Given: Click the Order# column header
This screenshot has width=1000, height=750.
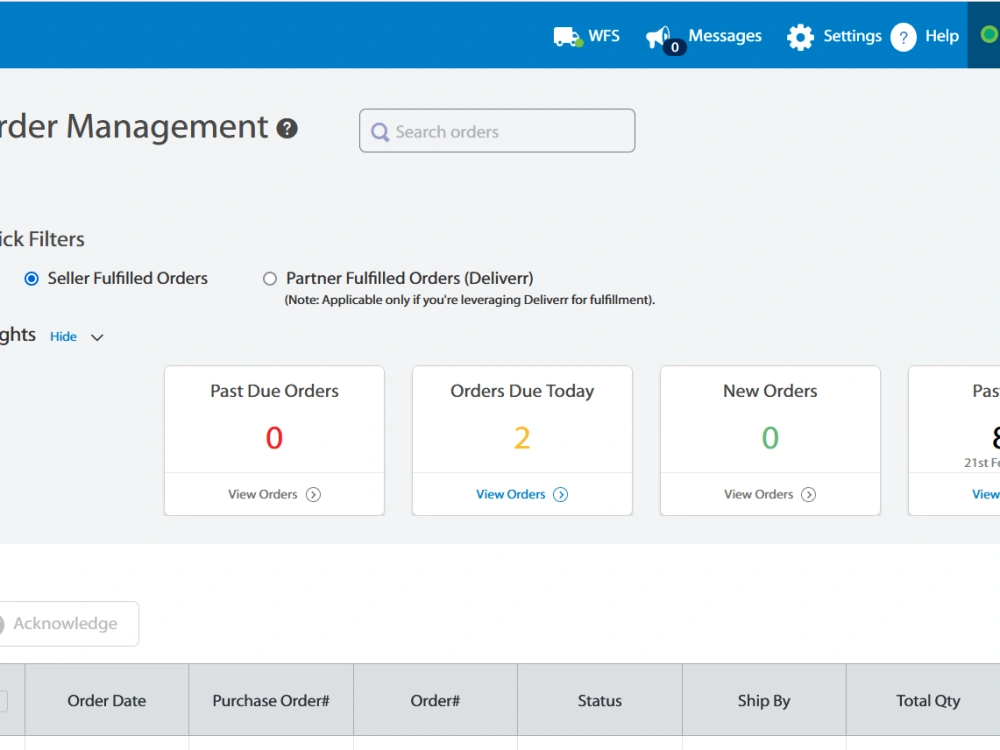Looking at the screenshot, I should [x=435, y=700].
